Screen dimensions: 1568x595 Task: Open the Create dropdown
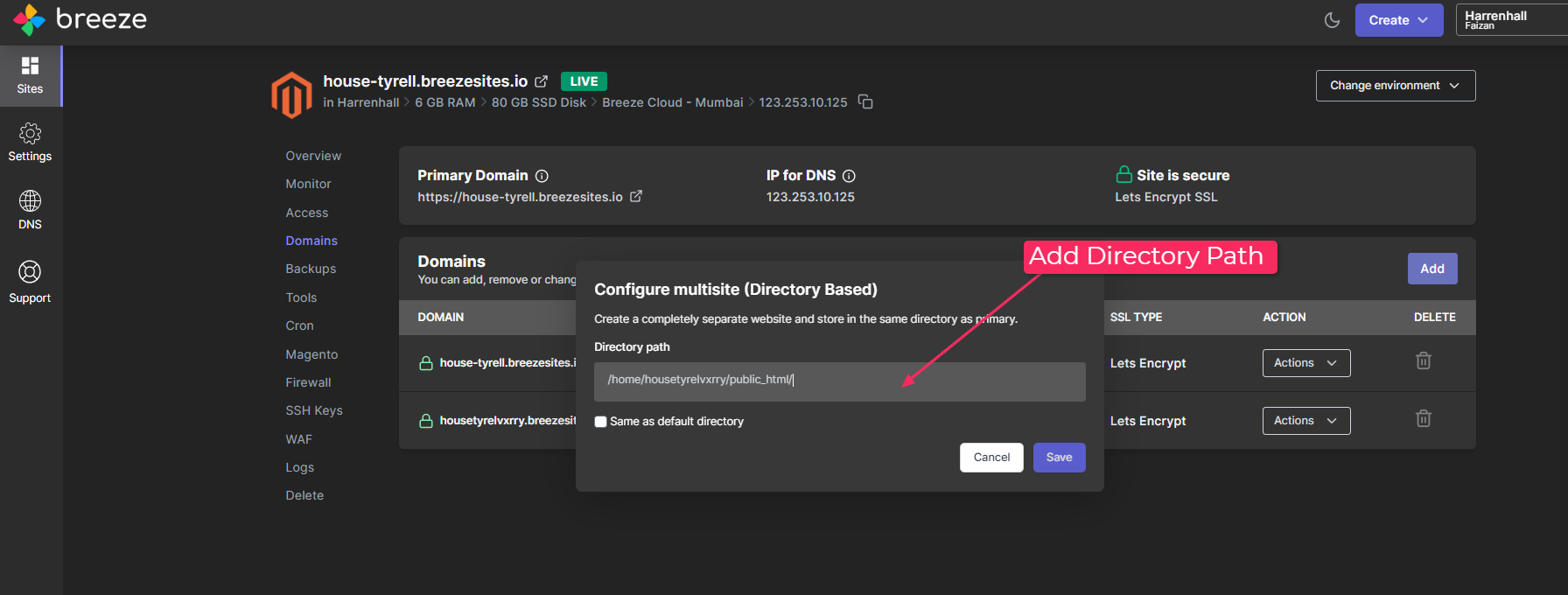(x=1399, y=20)
